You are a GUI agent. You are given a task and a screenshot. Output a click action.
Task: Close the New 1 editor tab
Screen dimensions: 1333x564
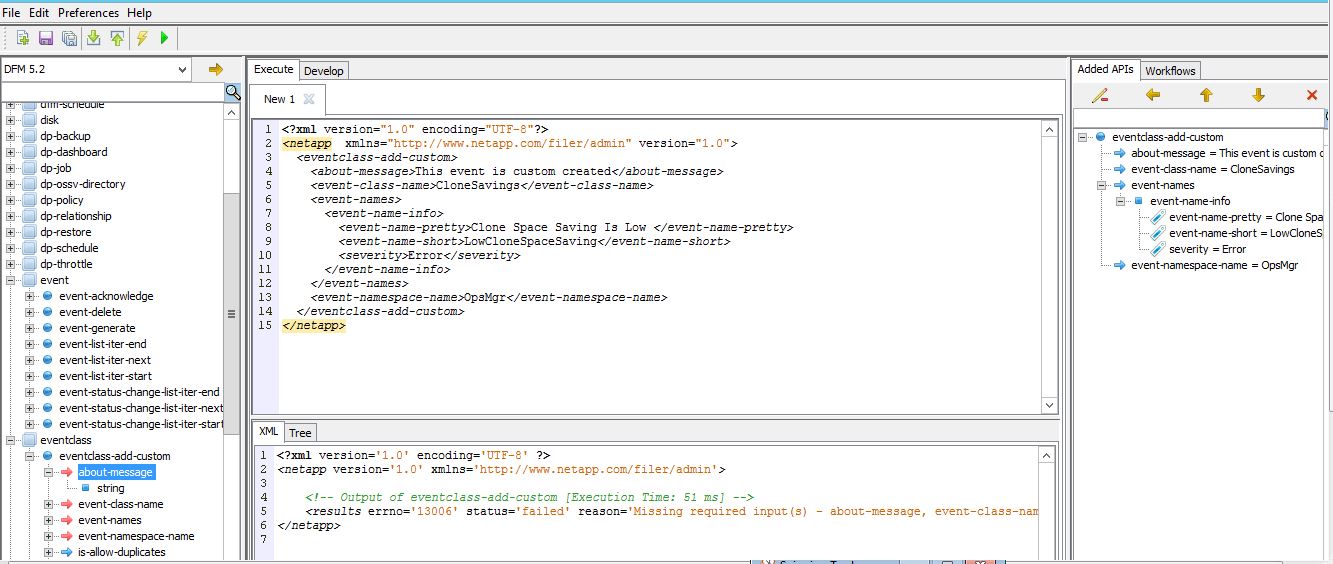[x=309, y=99]
